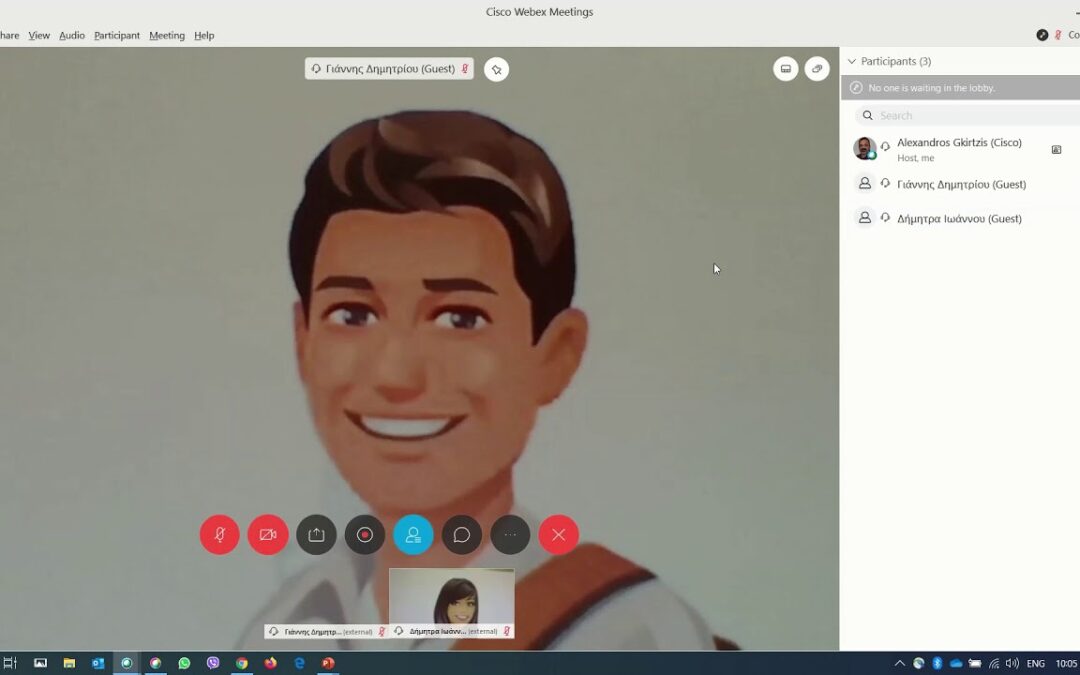
Task: Turn on the camera with the video button
Action: [x=268, y=535]
